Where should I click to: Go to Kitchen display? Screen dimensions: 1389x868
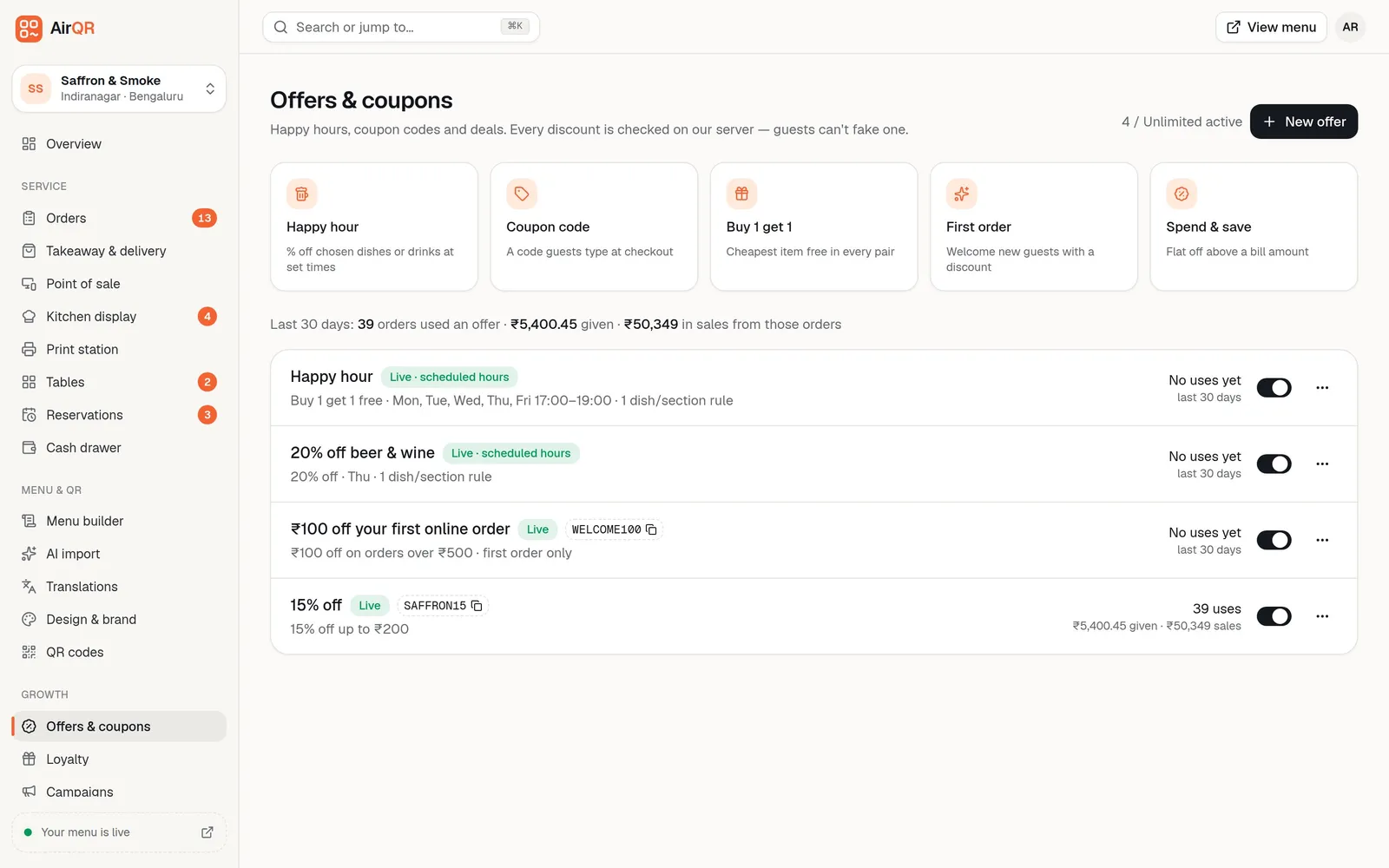(x=119, y=317)
